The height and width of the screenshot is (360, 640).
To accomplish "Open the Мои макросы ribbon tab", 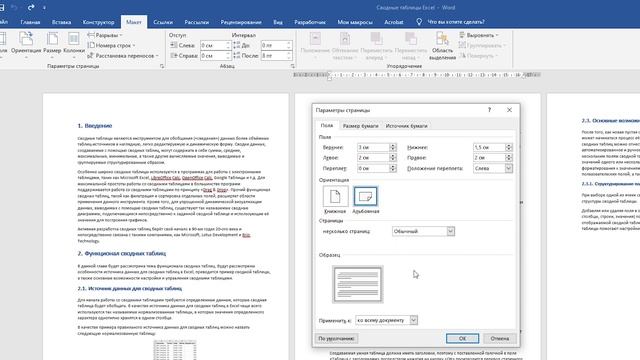I will (x=355, y=22).
